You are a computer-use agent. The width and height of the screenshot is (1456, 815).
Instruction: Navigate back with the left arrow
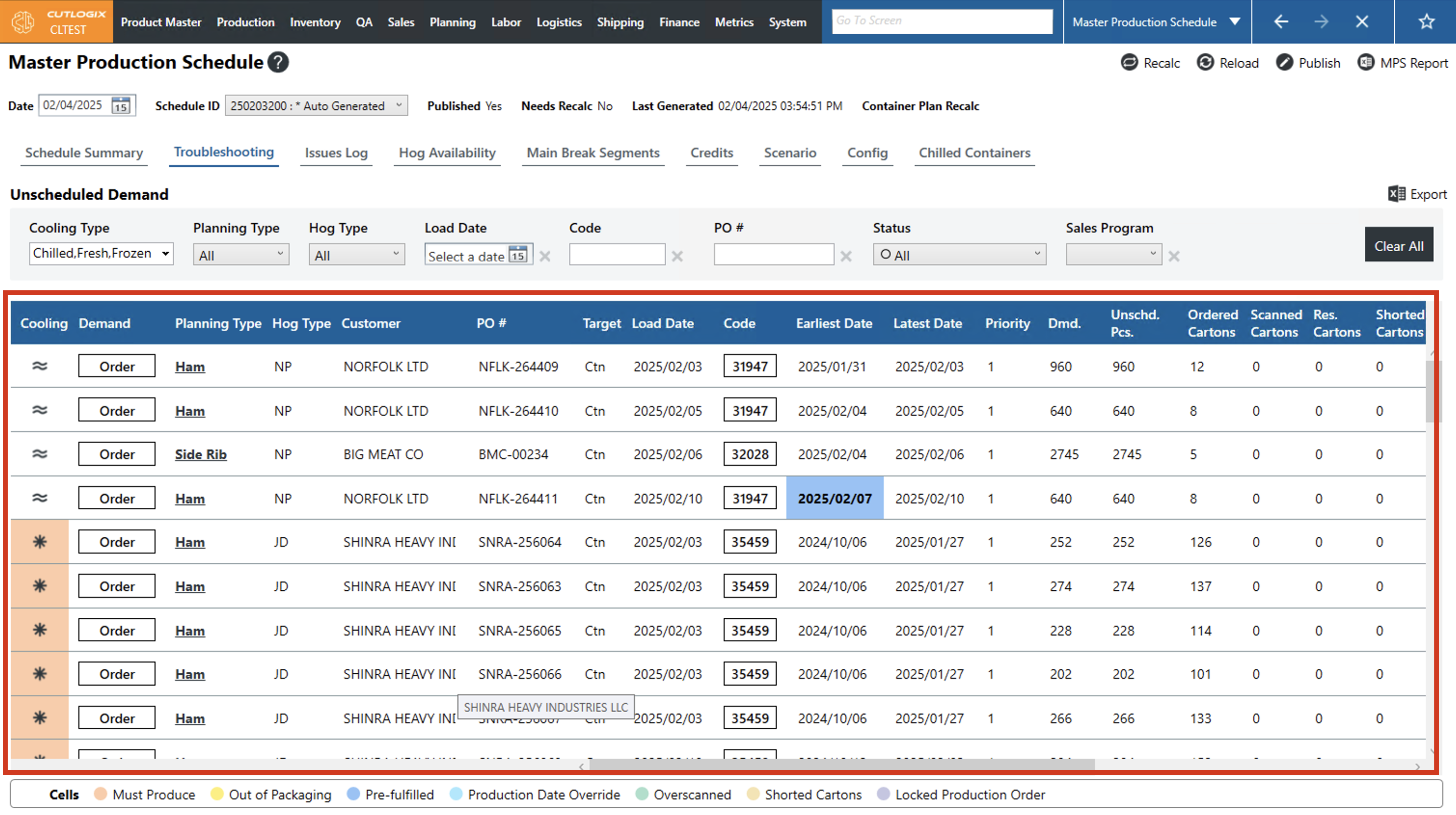click(1281, 22)
